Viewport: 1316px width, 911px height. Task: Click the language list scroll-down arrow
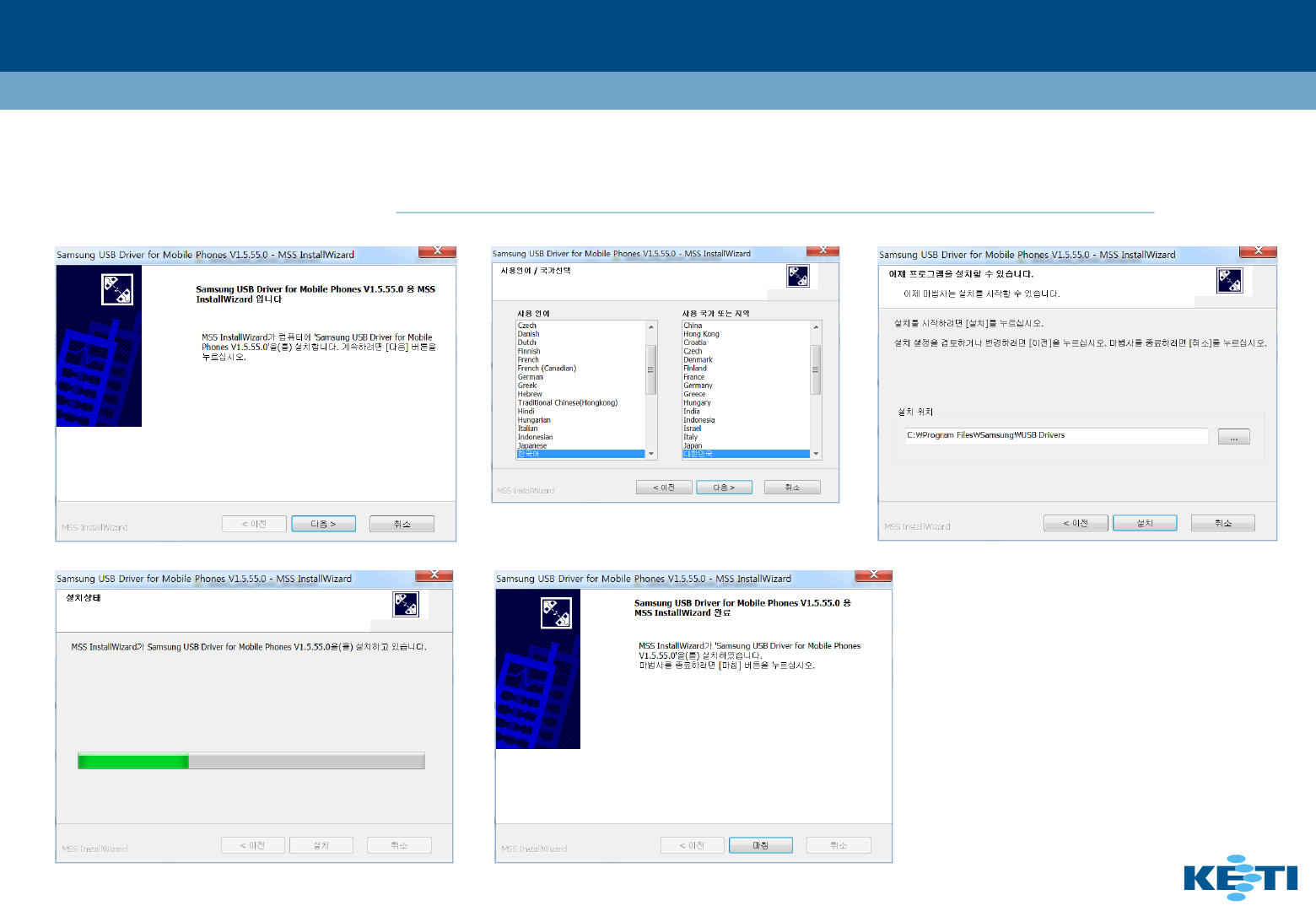[651, 454]
